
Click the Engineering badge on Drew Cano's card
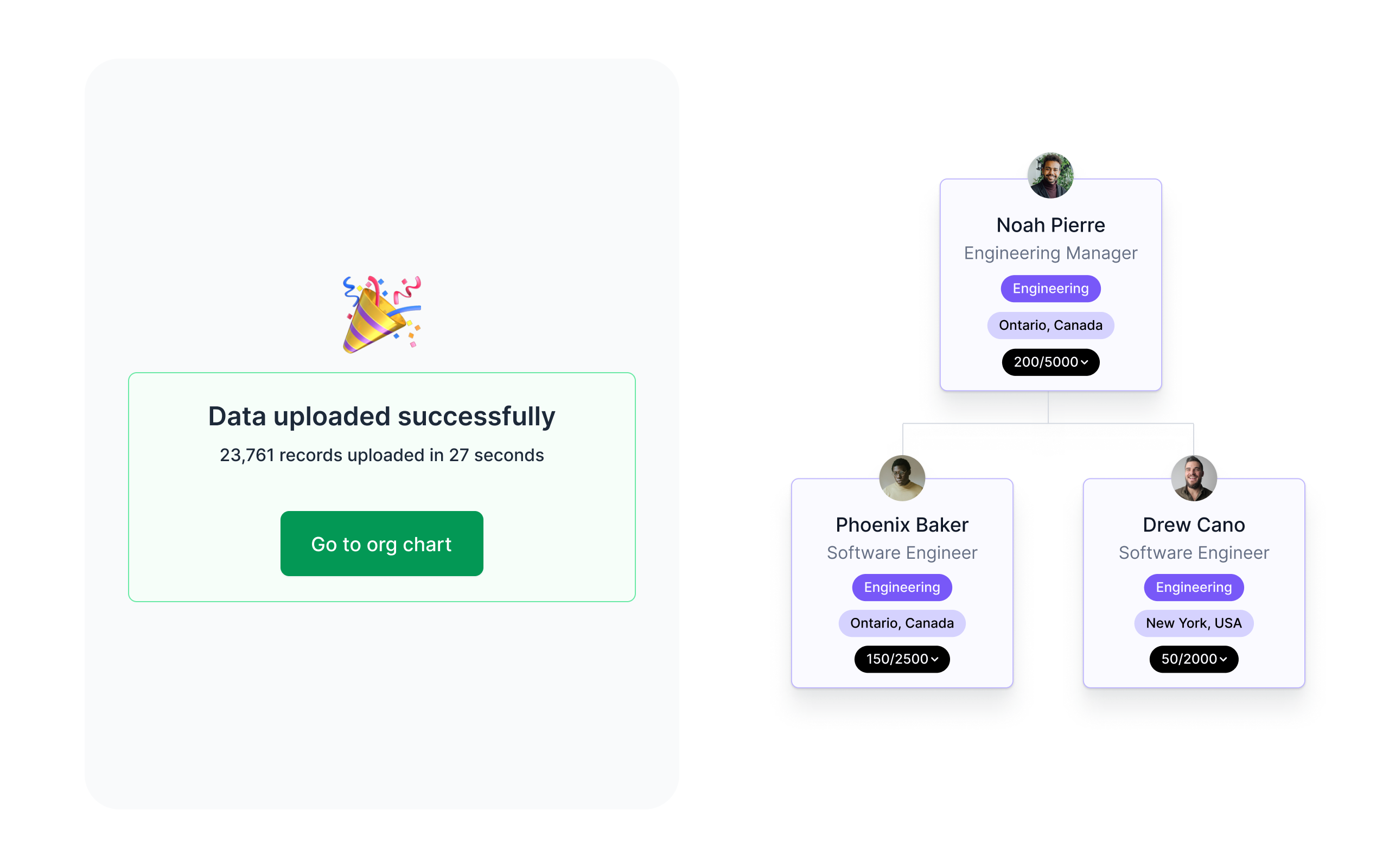click(1194, 587)
